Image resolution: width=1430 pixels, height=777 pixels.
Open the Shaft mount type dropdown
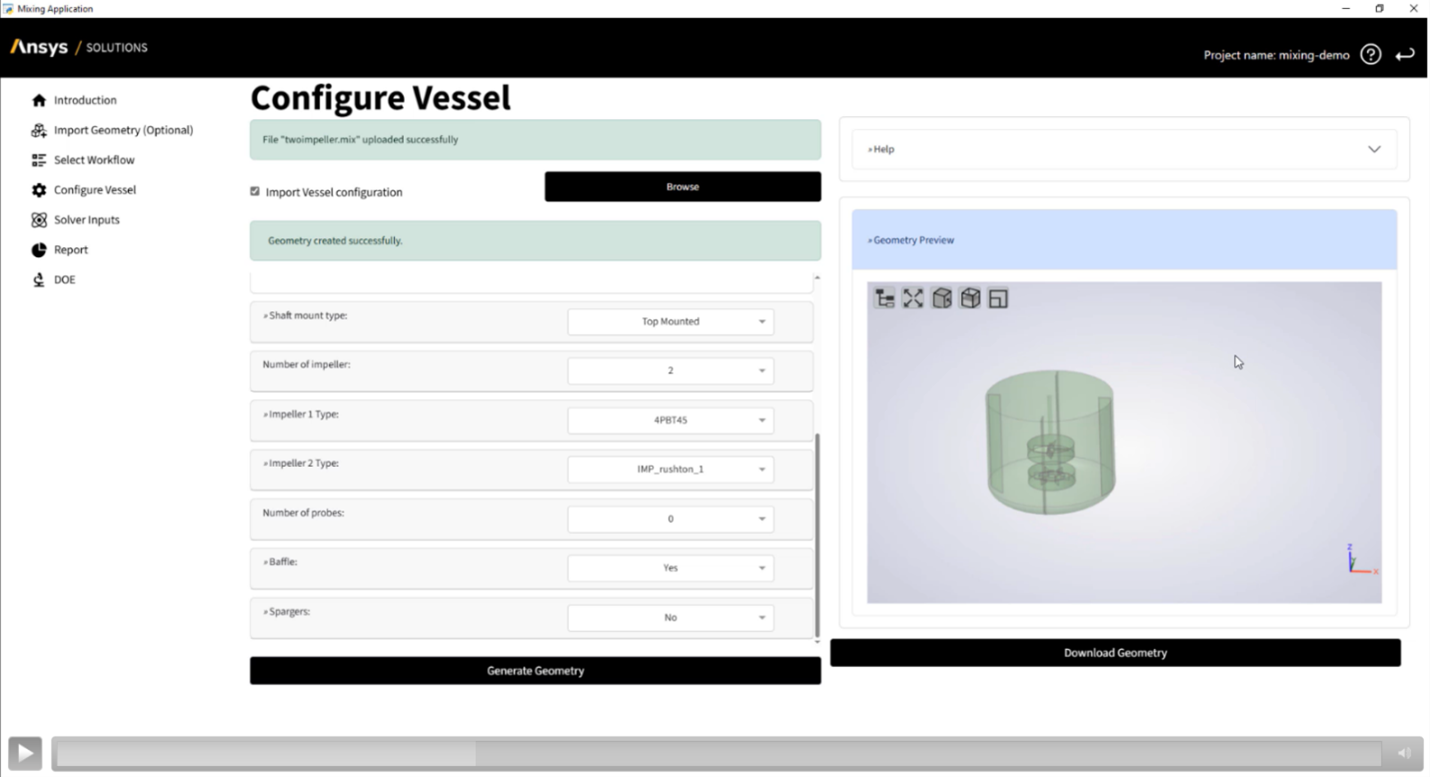(x=670, y=322)
